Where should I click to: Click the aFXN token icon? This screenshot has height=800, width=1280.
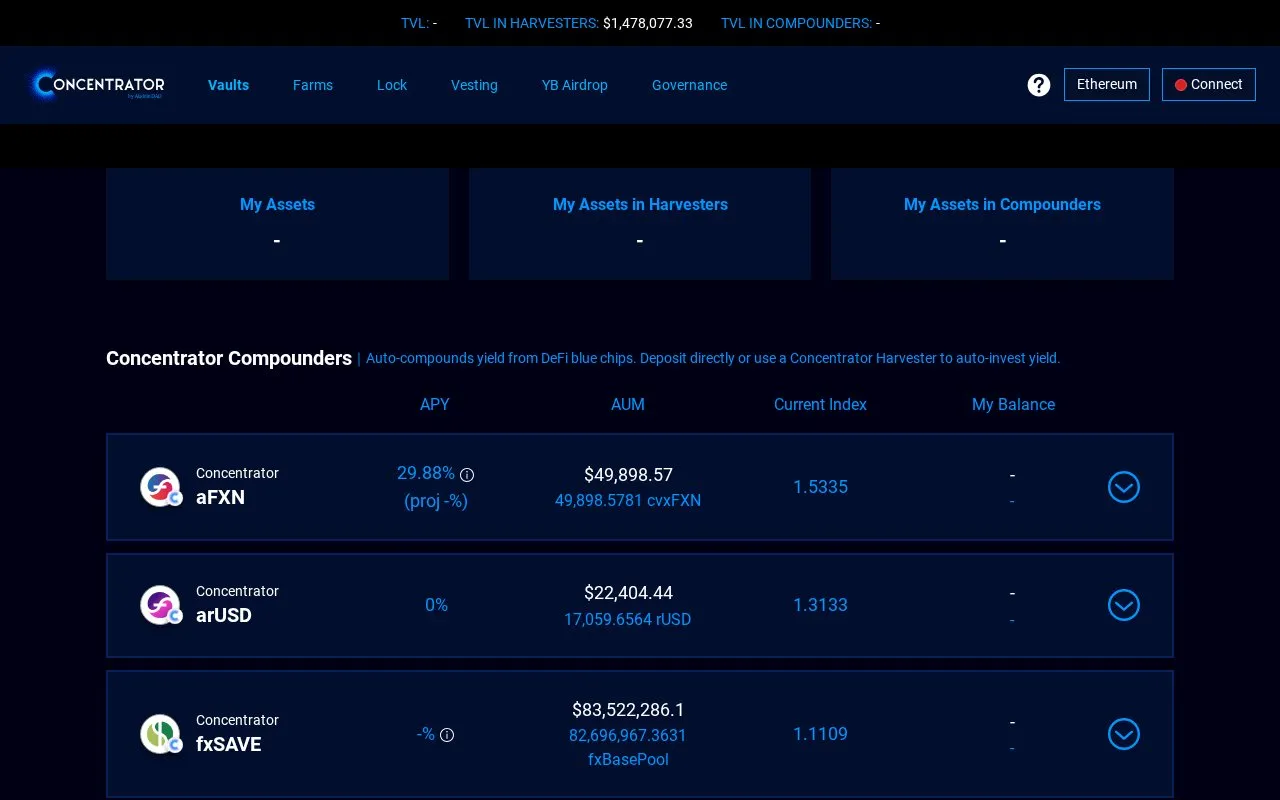click(160, 487)
